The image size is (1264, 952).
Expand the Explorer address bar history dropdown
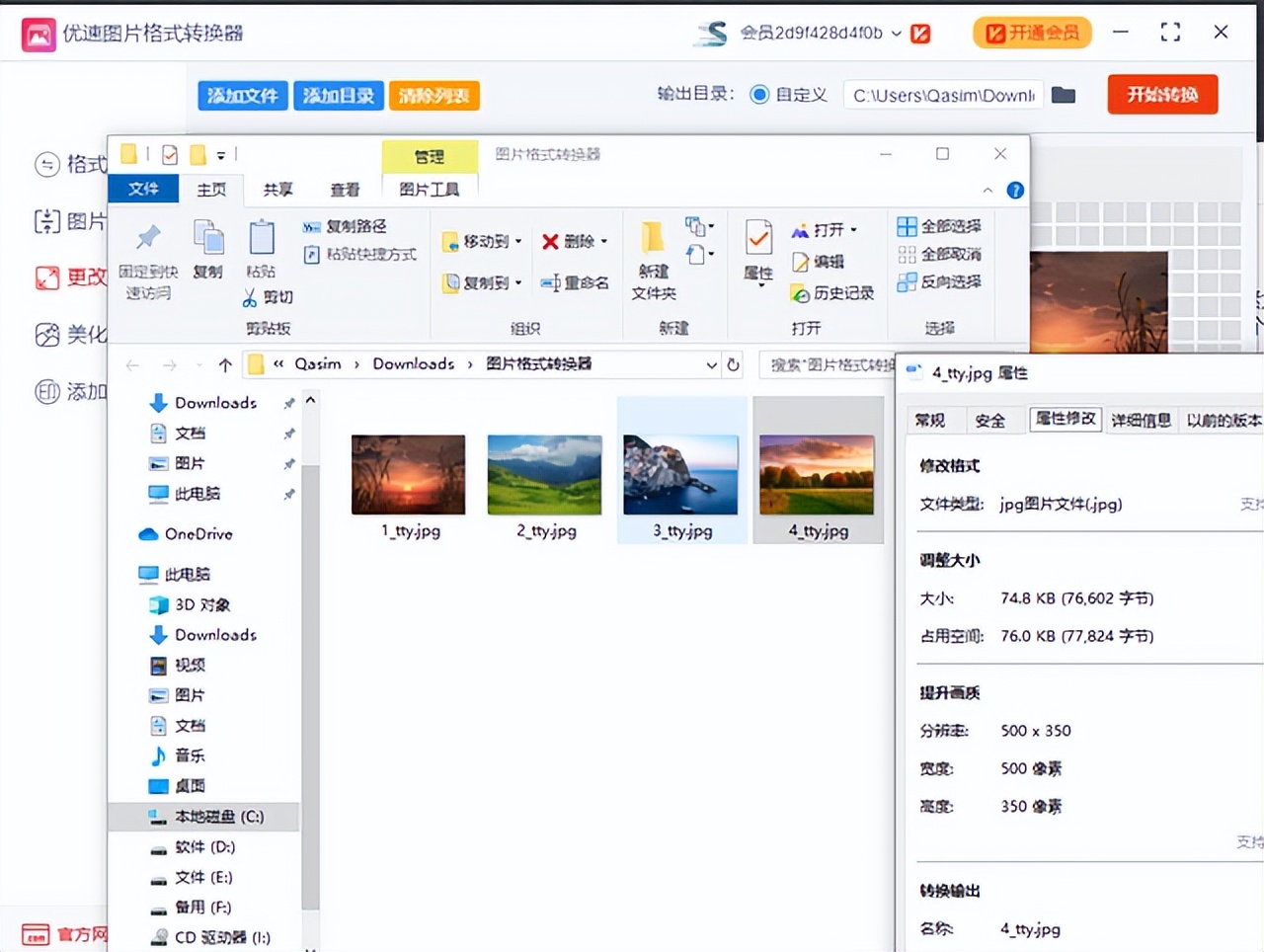[711, 365]
